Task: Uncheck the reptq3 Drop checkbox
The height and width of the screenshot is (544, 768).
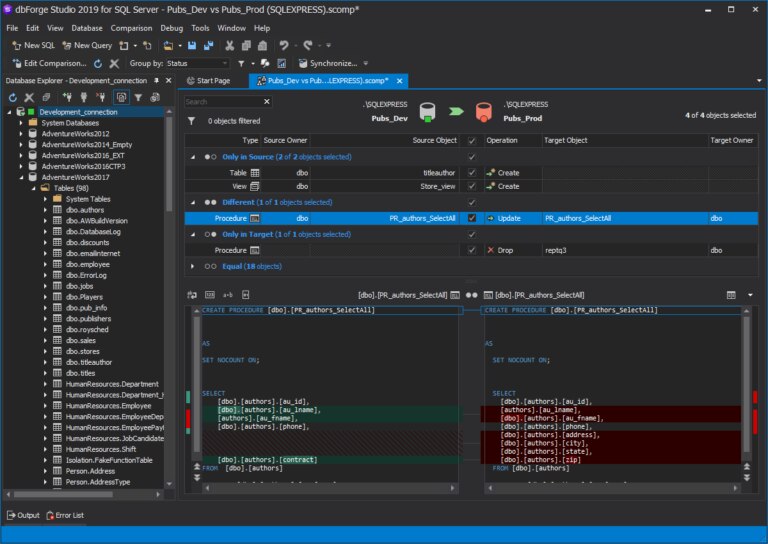Action: point(472,250)
